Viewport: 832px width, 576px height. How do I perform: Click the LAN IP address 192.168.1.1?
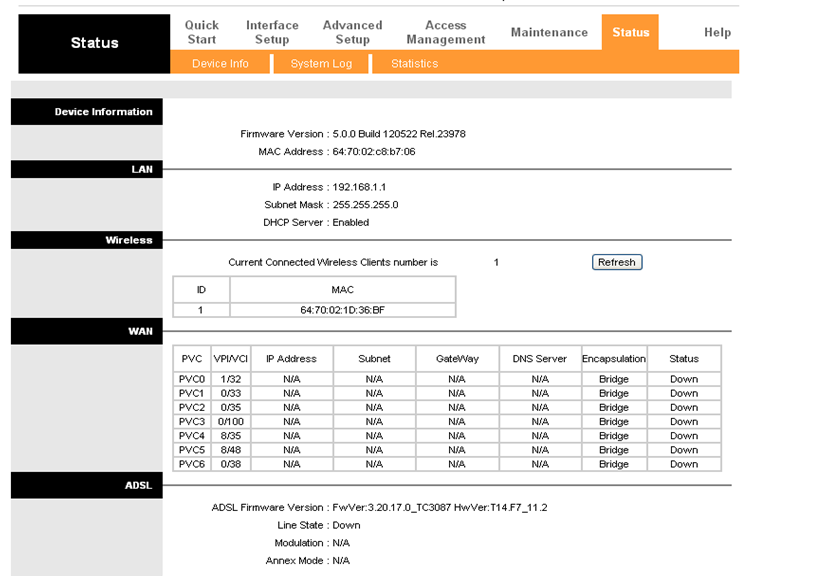click(x=359, y=187)
